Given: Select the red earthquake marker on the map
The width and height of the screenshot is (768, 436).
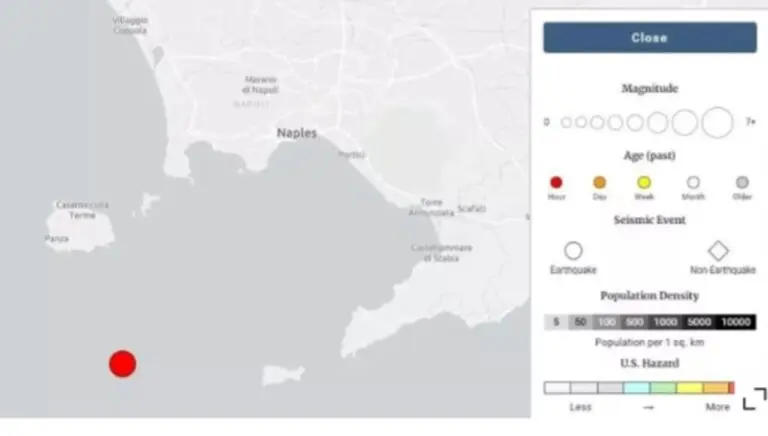Looking at the screenshot, I should point(122,364).
